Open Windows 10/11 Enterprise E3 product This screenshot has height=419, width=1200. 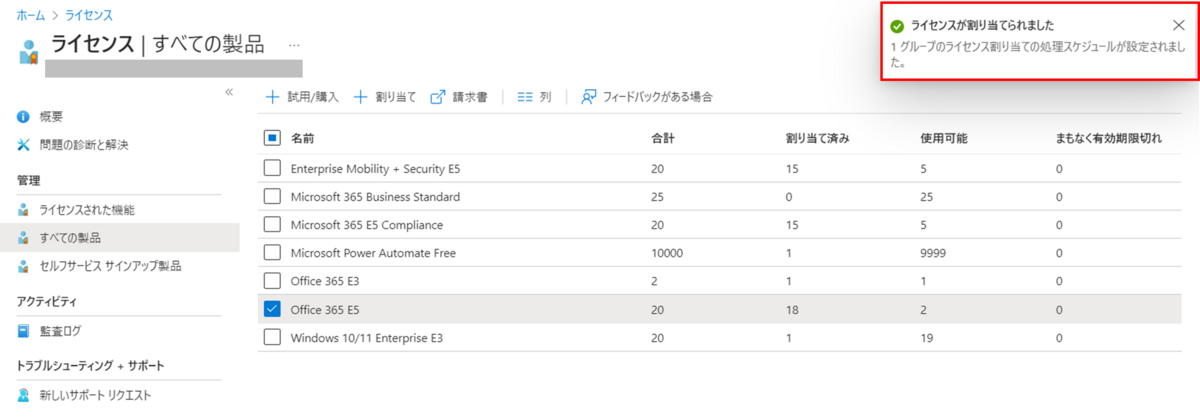(366, 338)
